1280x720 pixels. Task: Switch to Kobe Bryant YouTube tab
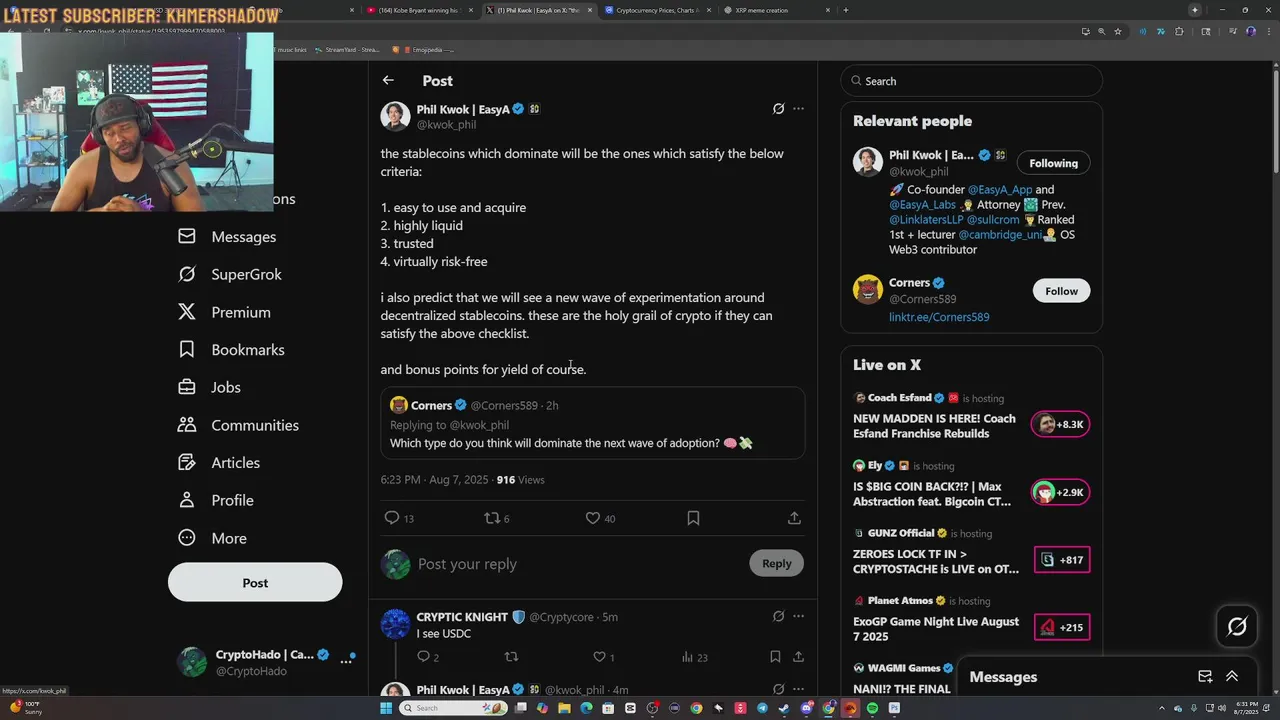tap(420, 10)
